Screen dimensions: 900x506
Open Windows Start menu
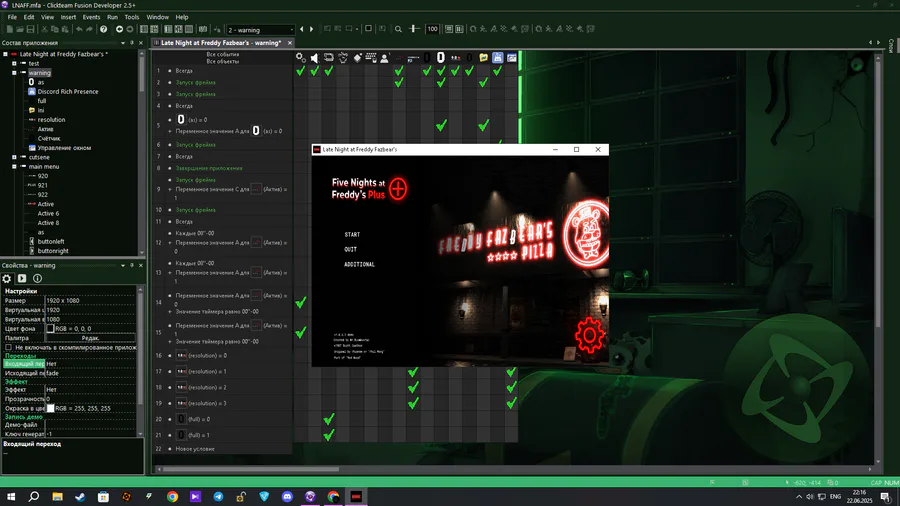(11, 496)
